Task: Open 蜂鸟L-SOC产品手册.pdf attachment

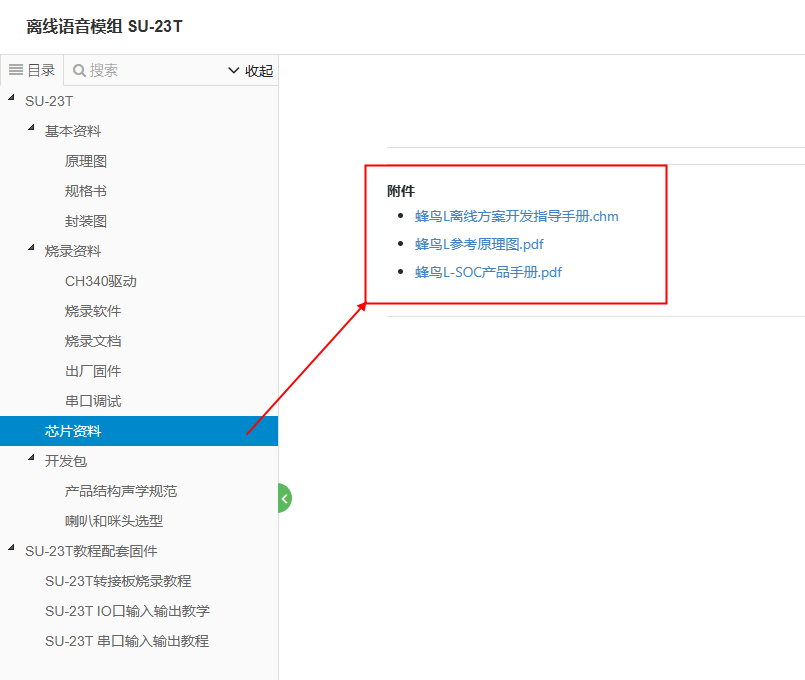Action: (x=488, y=272)
